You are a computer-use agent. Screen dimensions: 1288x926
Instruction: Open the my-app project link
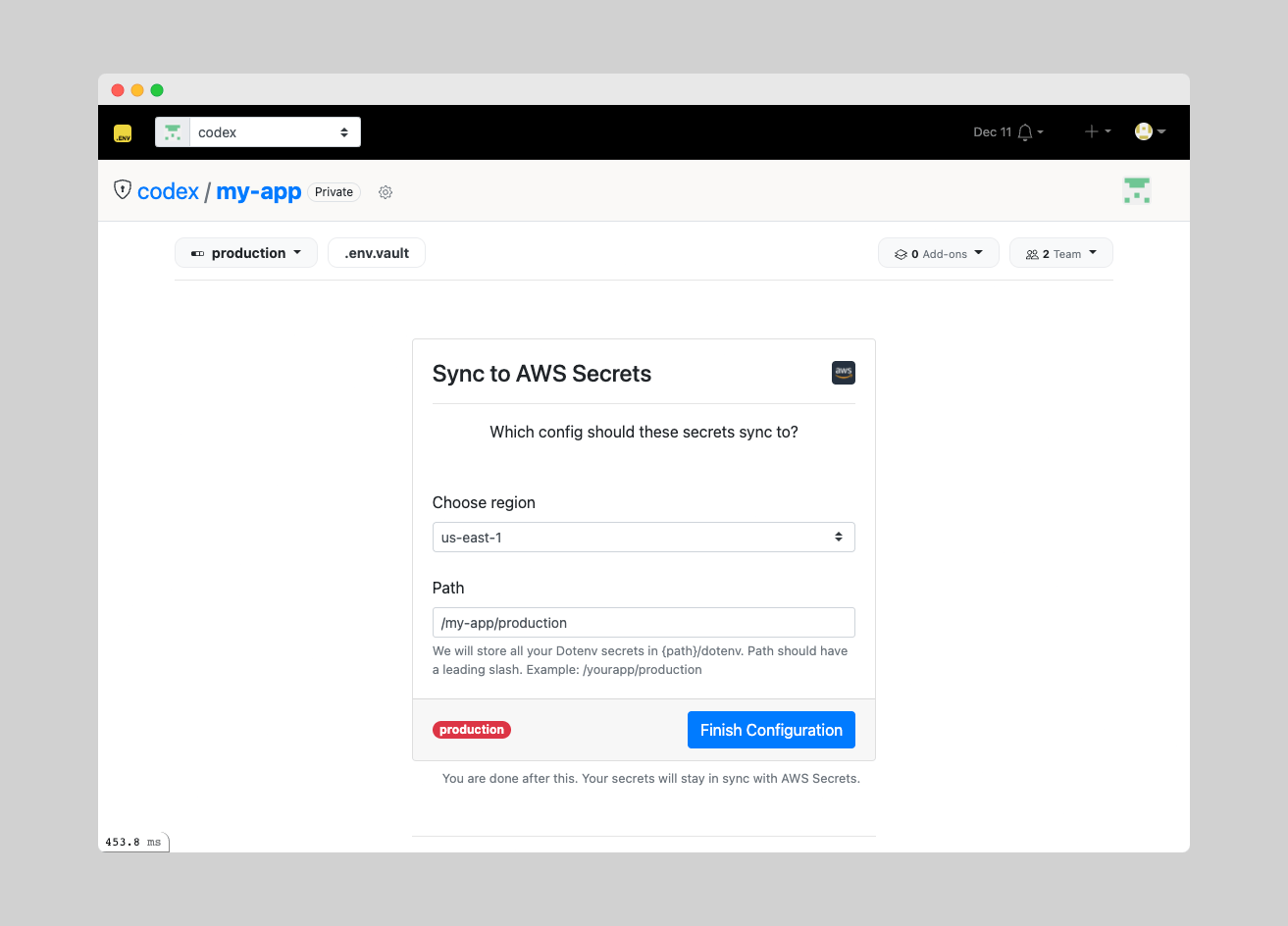pyautogui.click(x=259, y=191)
